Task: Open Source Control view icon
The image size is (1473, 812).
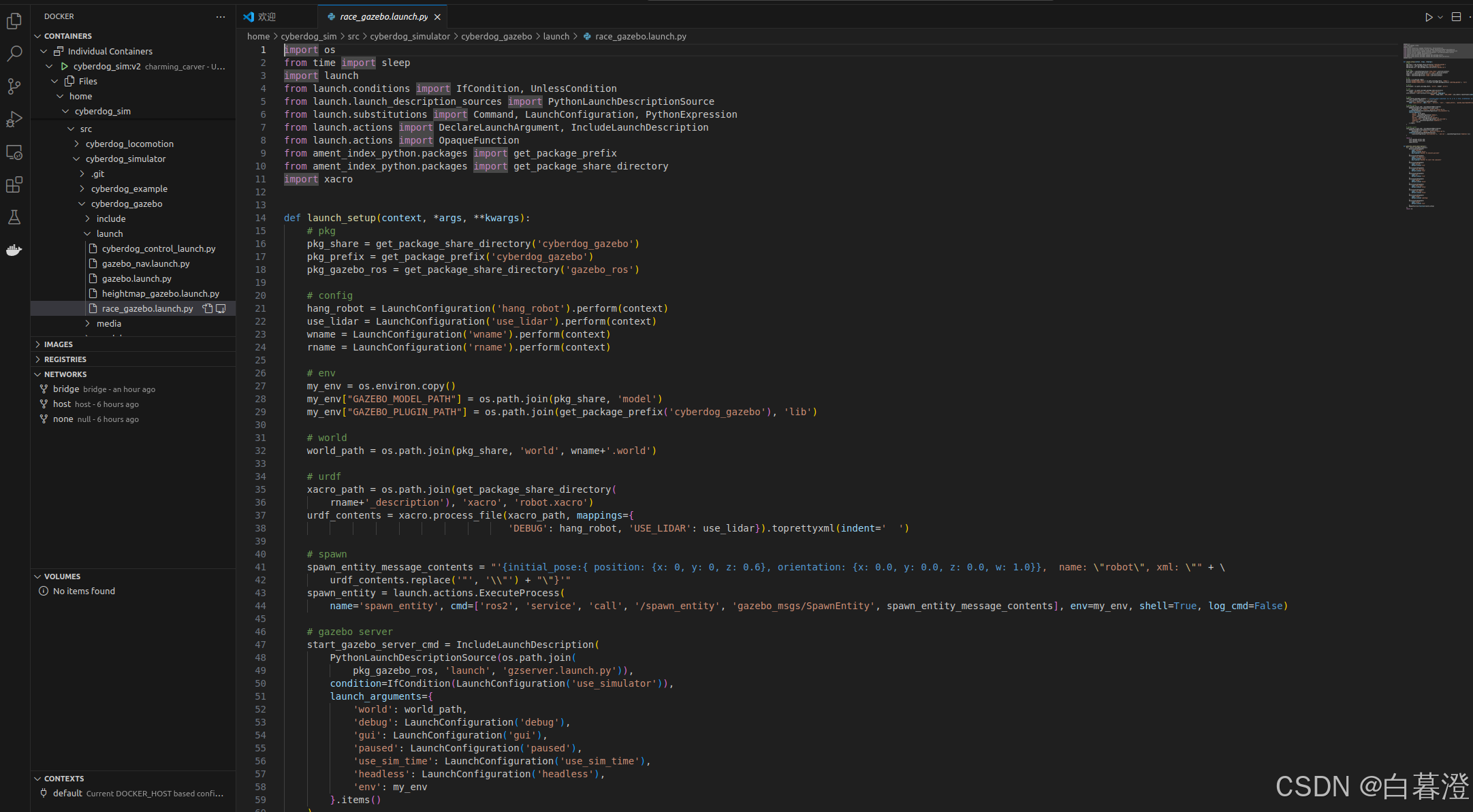Action: (x=14, y=86)
